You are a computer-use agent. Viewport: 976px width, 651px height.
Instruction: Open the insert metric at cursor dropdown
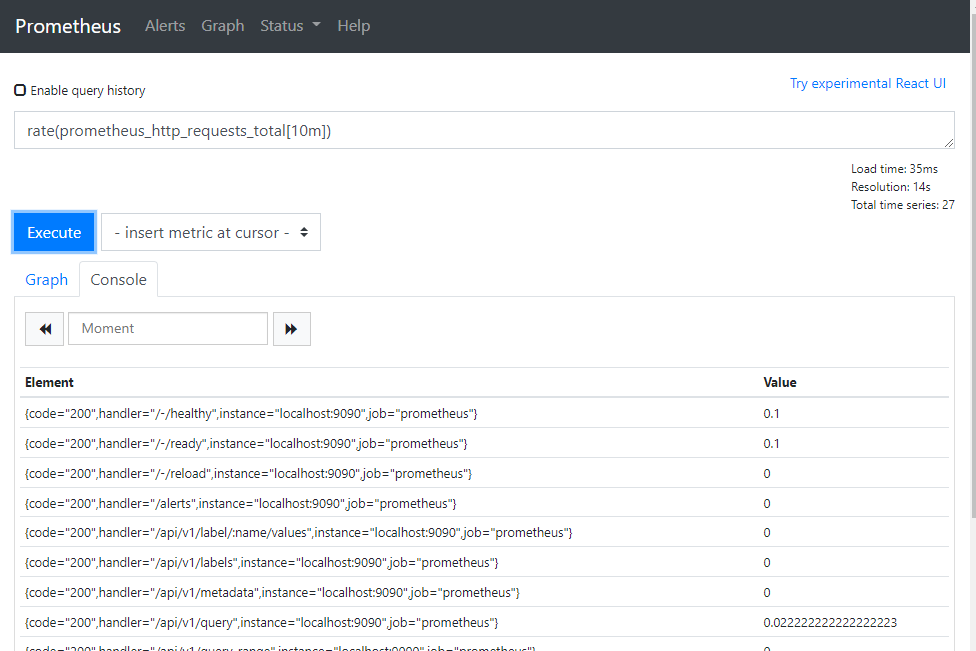click(x=211, y=232)
